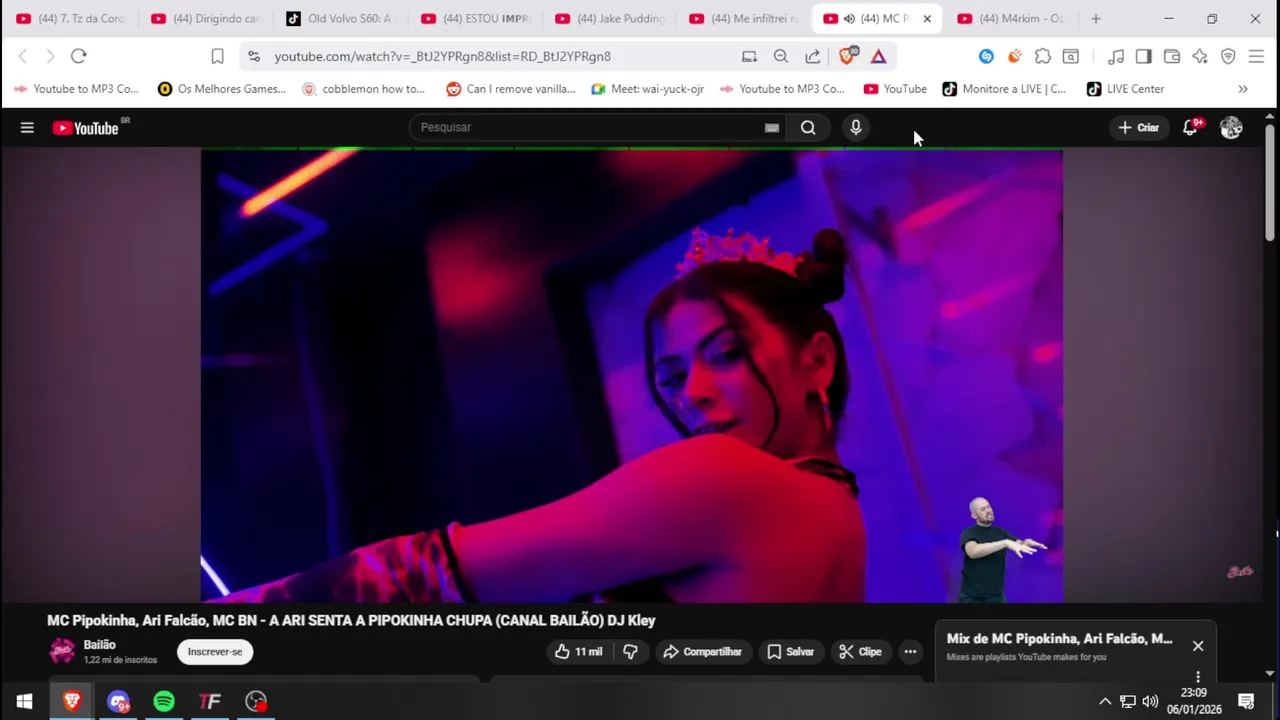The image size is (1280, 720).
Task: Show hidden system tray icons
Action: pyautogui.click(x=1105, y=701)
